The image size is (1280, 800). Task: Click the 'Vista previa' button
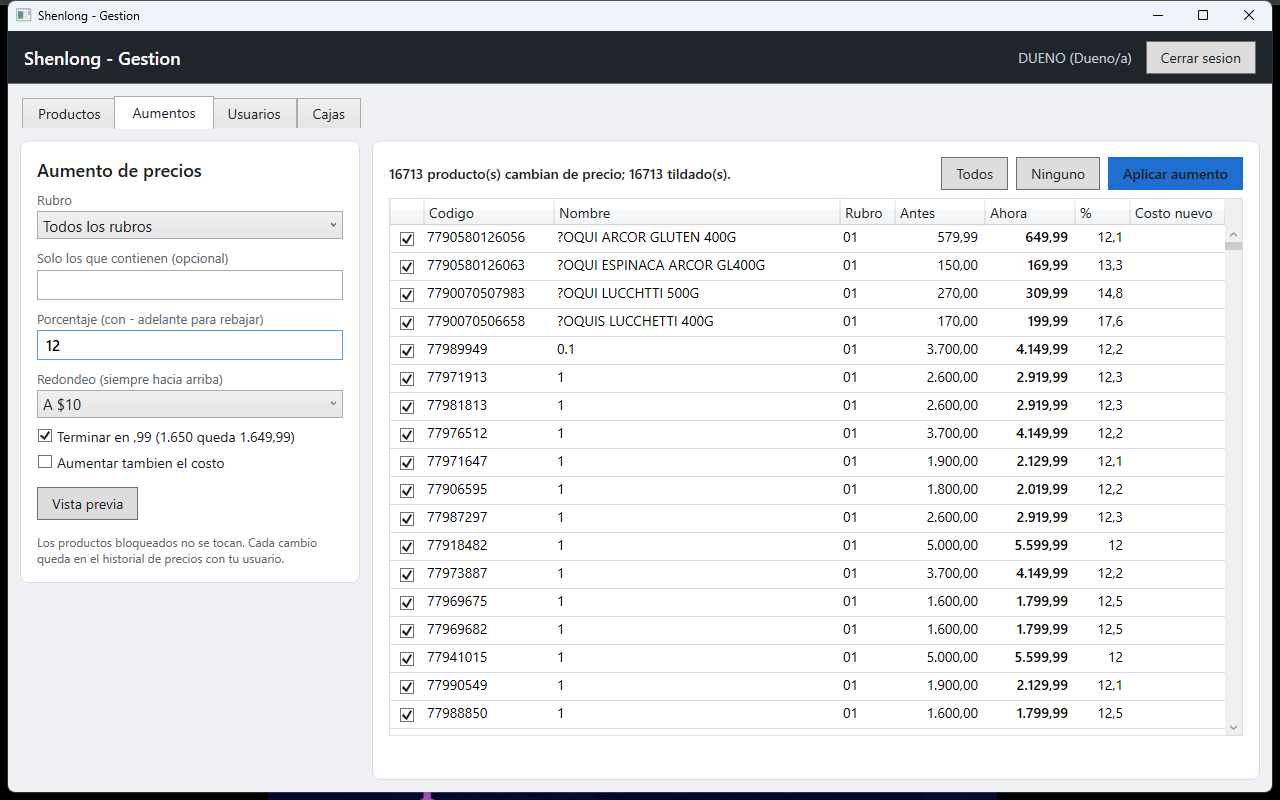[87, 504]
